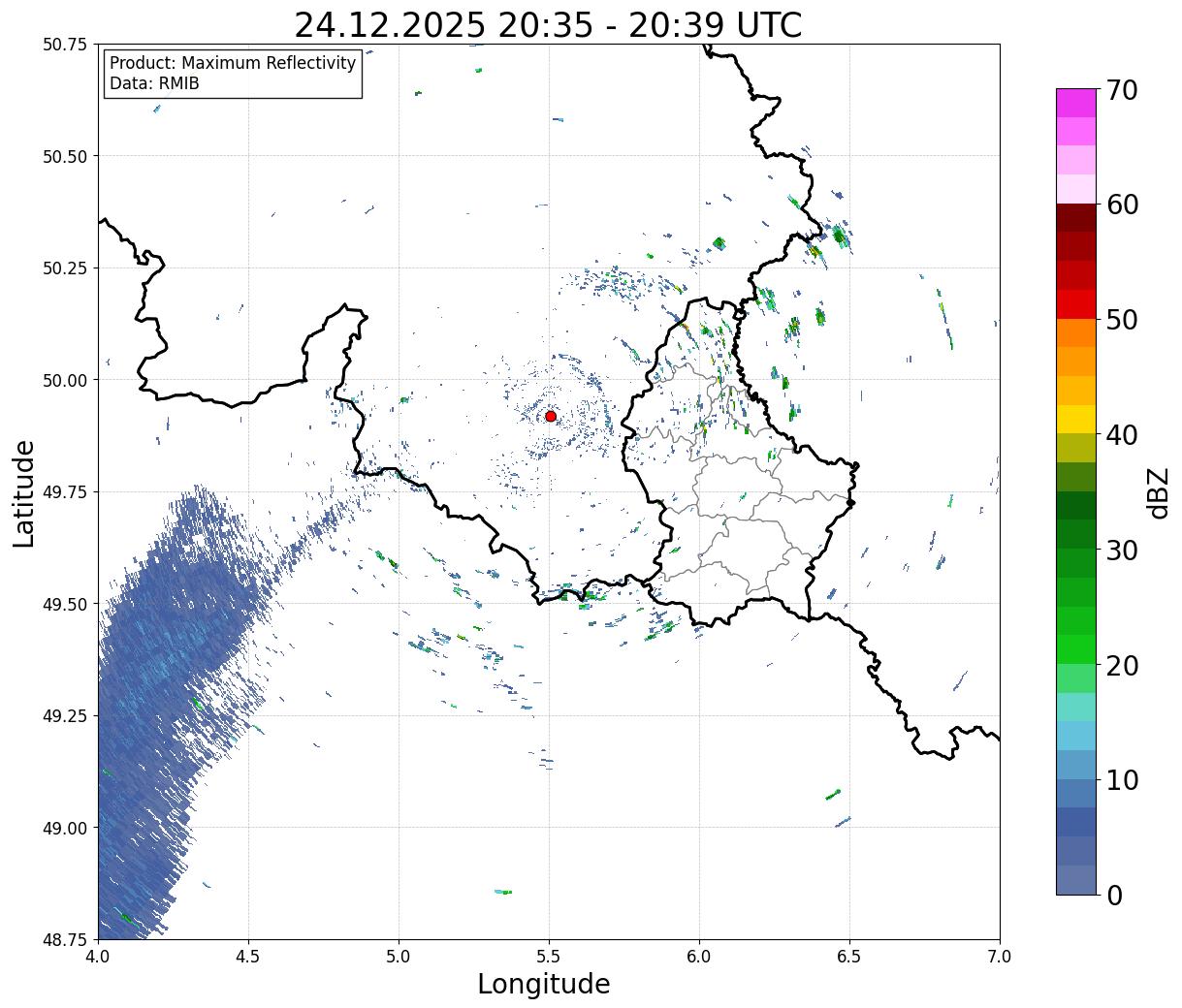Viewport: 1182px width, 1008px height.
Task: Click the longitude tick label 7.0
Action: click(1000, 956)
